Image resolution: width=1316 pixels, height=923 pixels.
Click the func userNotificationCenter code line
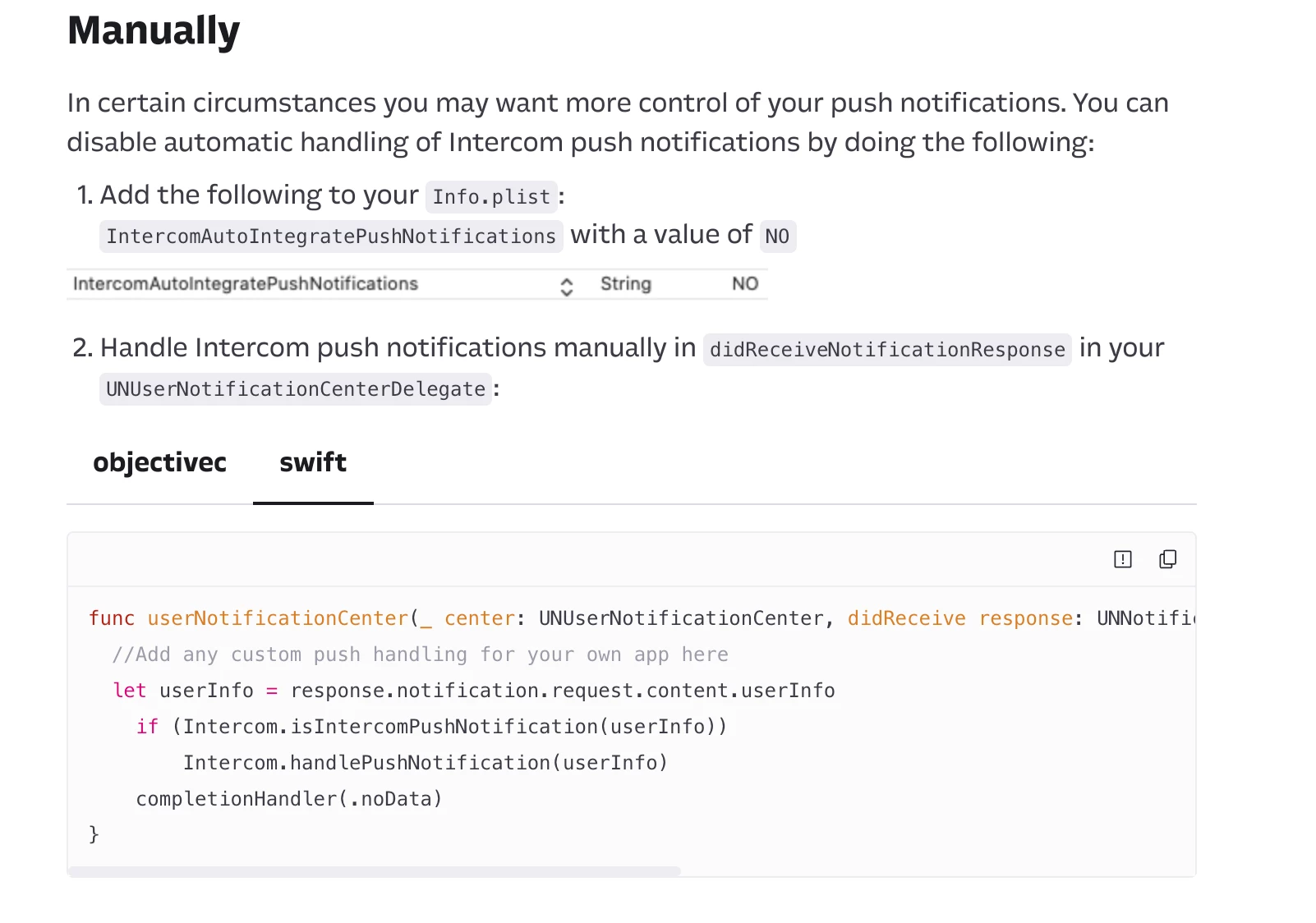(642, 618)
